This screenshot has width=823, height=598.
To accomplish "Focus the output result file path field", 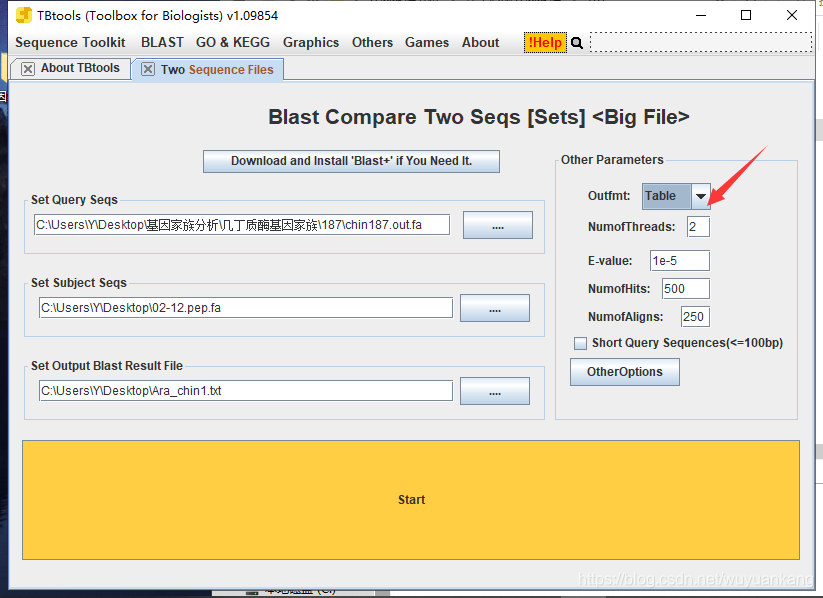I will click(246, 391).
